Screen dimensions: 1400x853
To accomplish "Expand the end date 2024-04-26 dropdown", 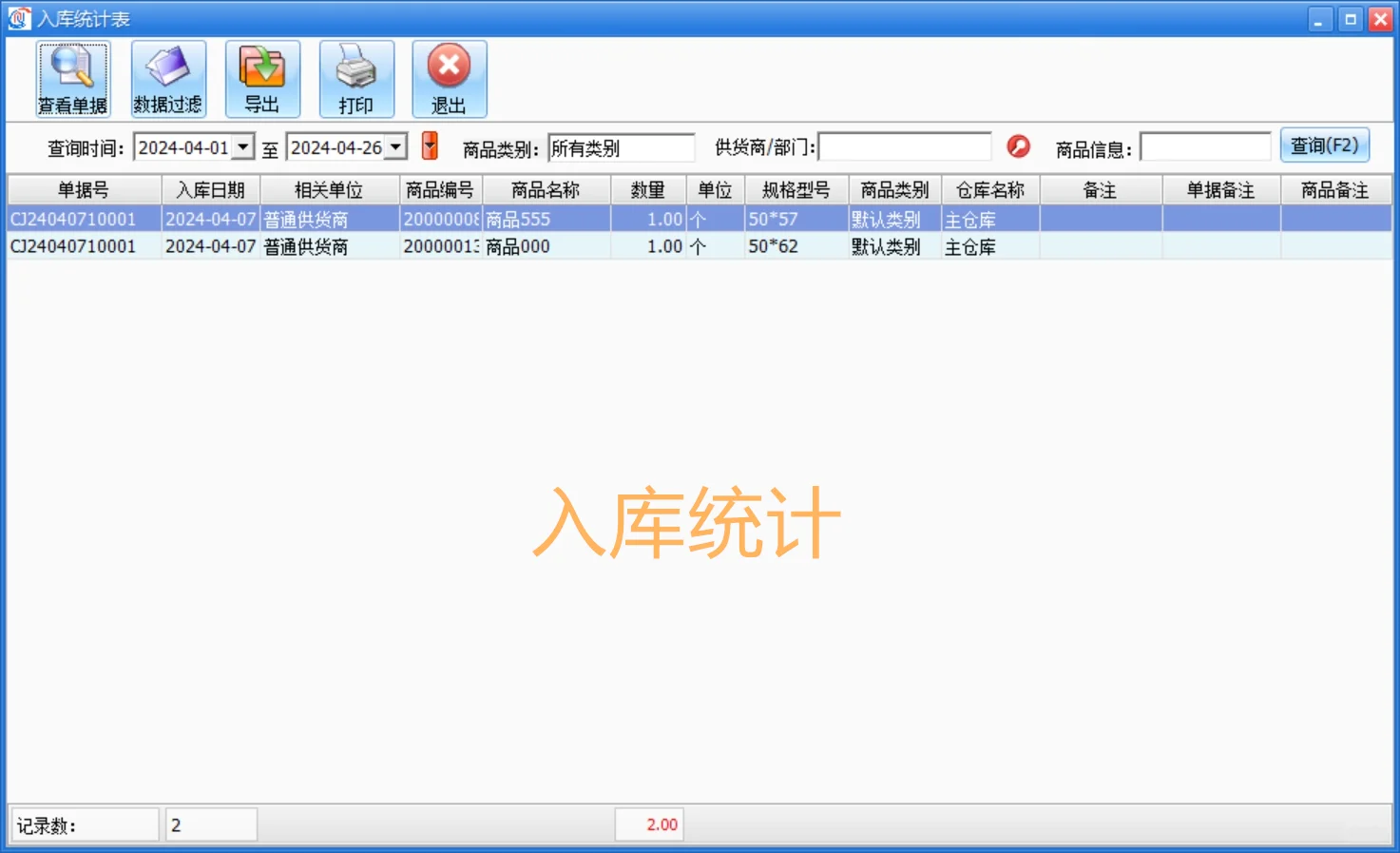I will pos(397,146).
